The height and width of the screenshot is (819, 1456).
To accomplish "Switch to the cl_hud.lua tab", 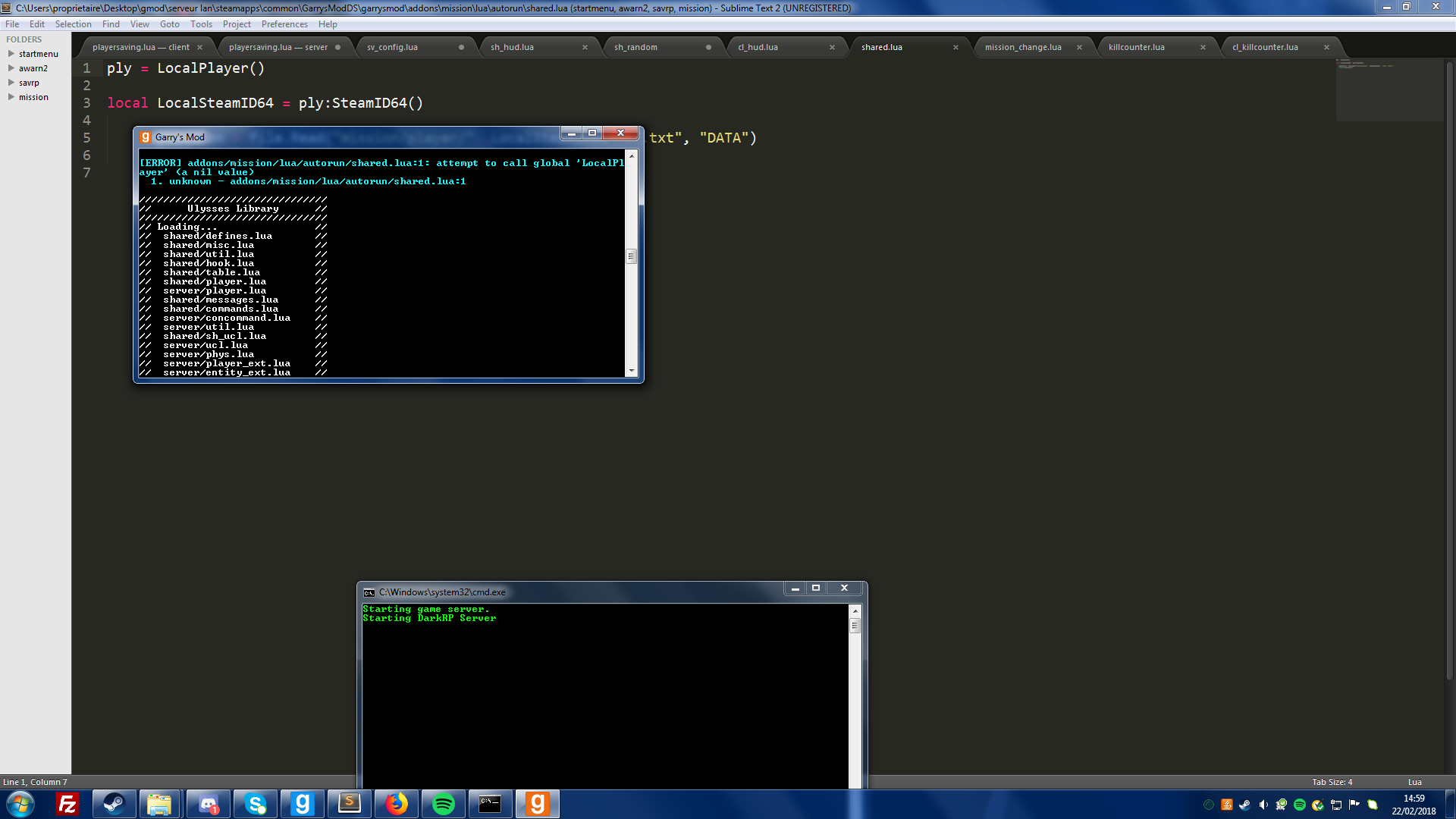I will point(758,47).
